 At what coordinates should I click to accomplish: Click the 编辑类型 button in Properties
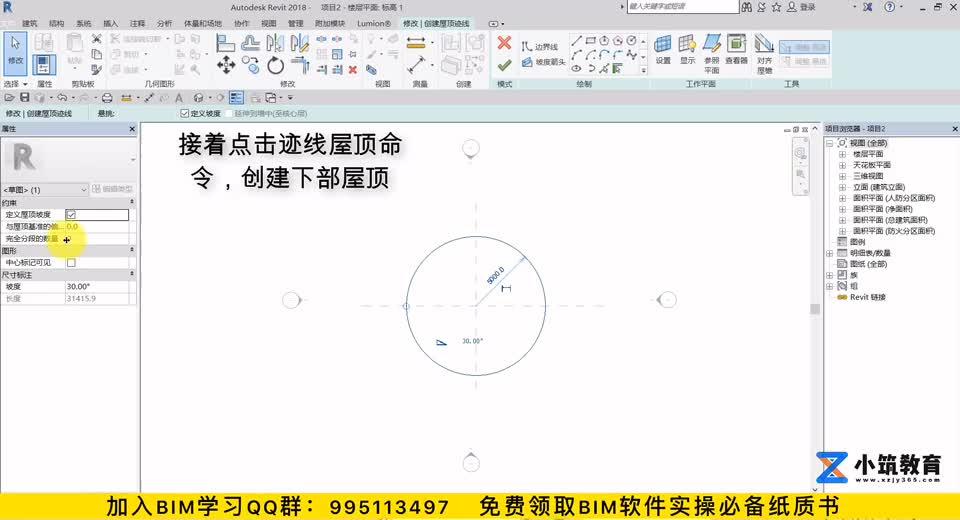113,189
